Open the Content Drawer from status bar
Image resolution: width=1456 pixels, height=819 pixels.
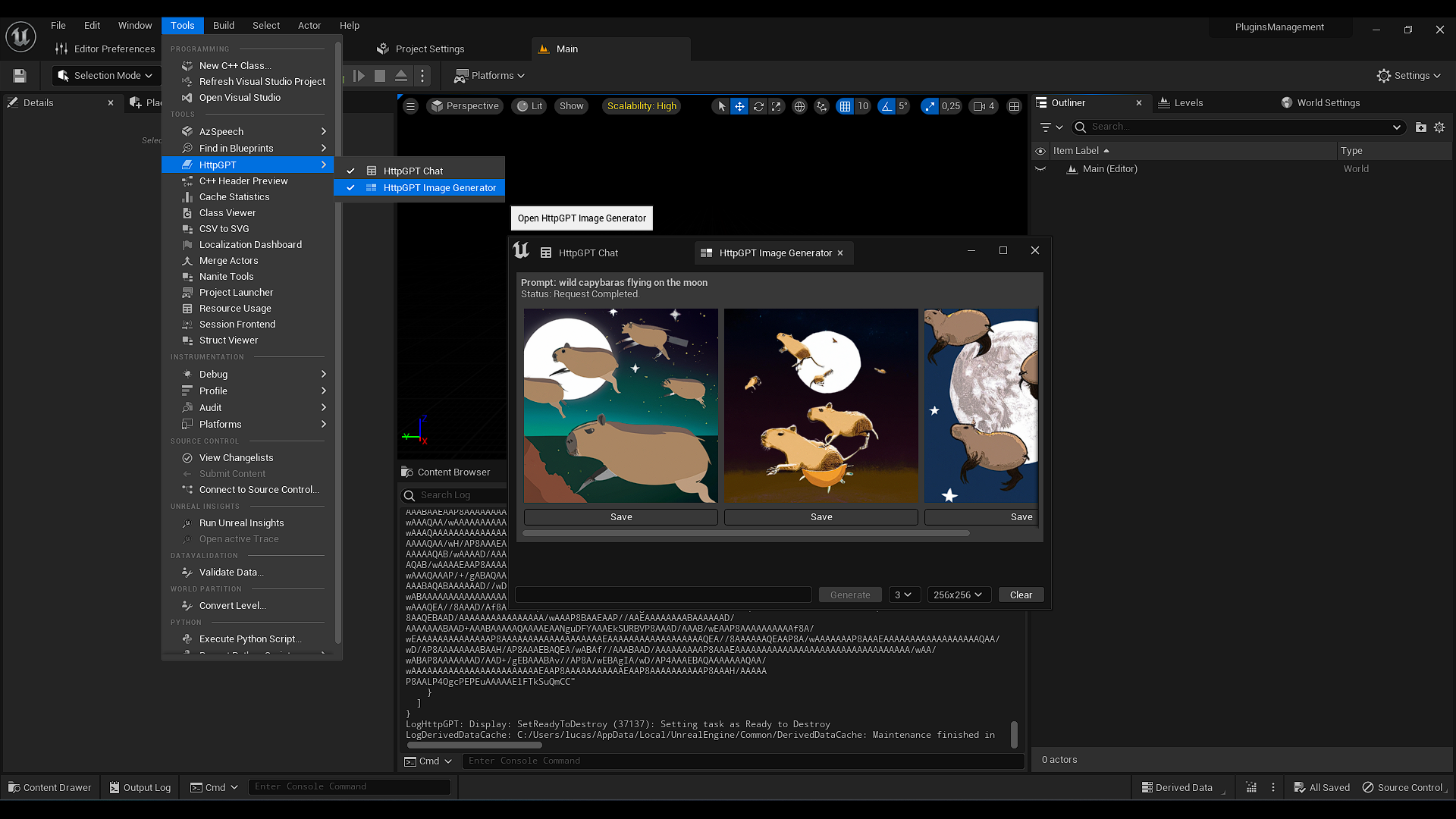pos(49,787)
